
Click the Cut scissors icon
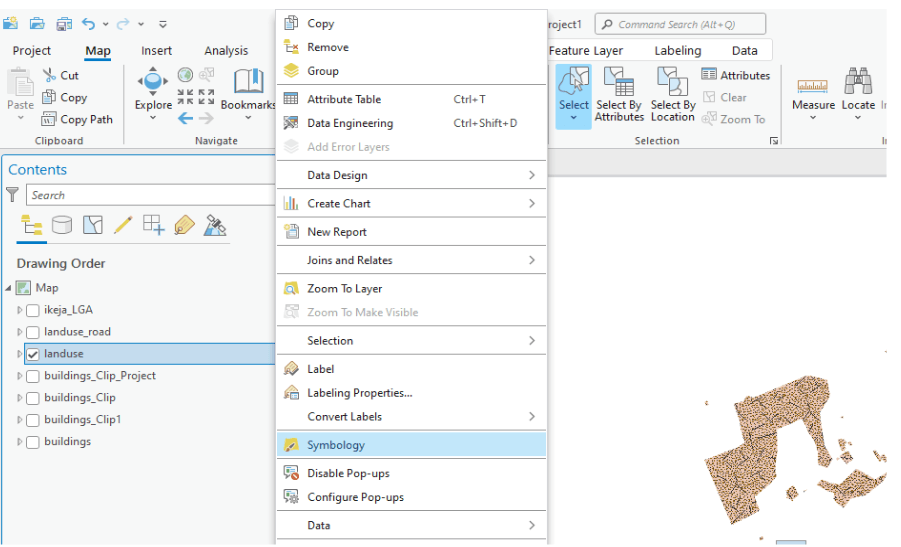[50, 75]
